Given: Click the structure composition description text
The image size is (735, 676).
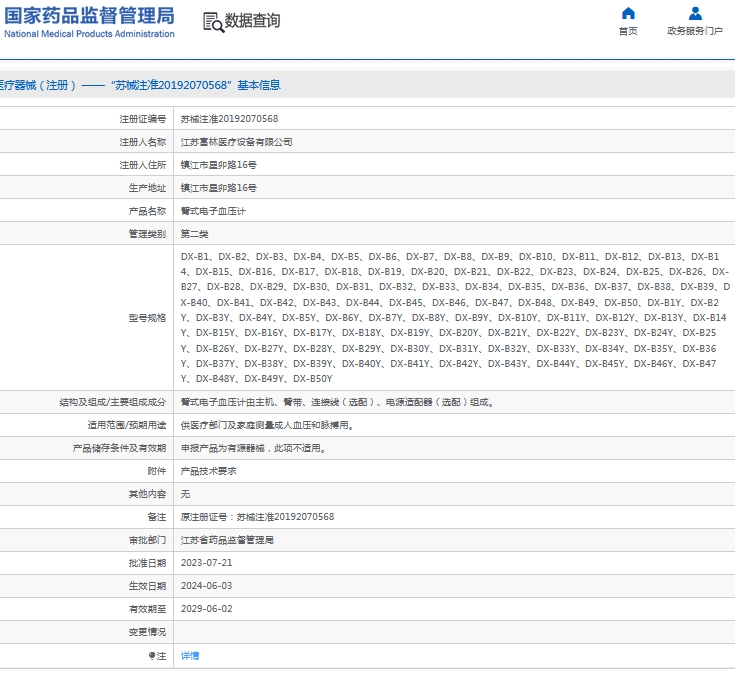Looking at the screenshot, I should tap(338, 402).
